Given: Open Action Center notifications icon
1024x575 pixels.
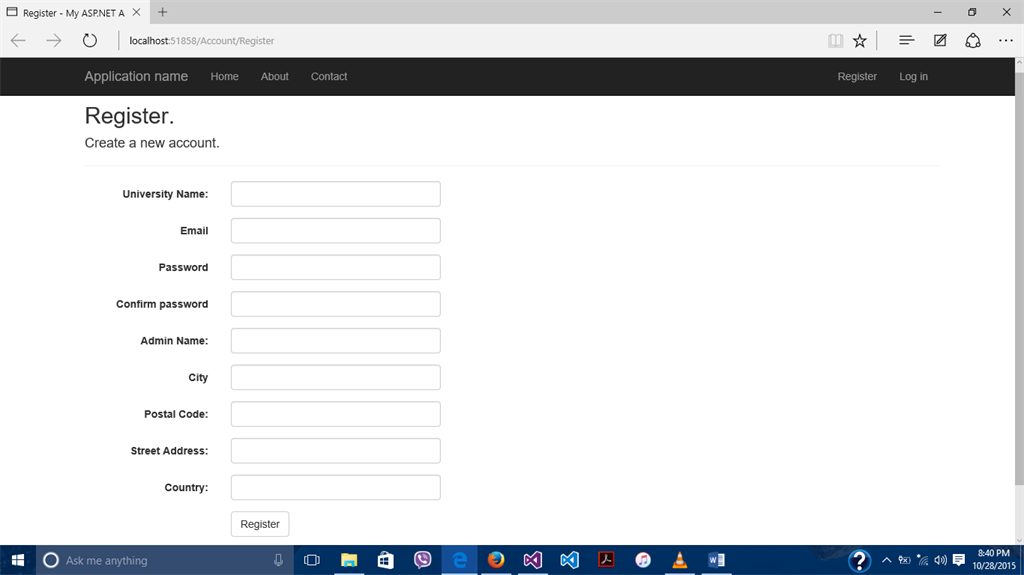Looking at the screenshot, I should 959,560.
